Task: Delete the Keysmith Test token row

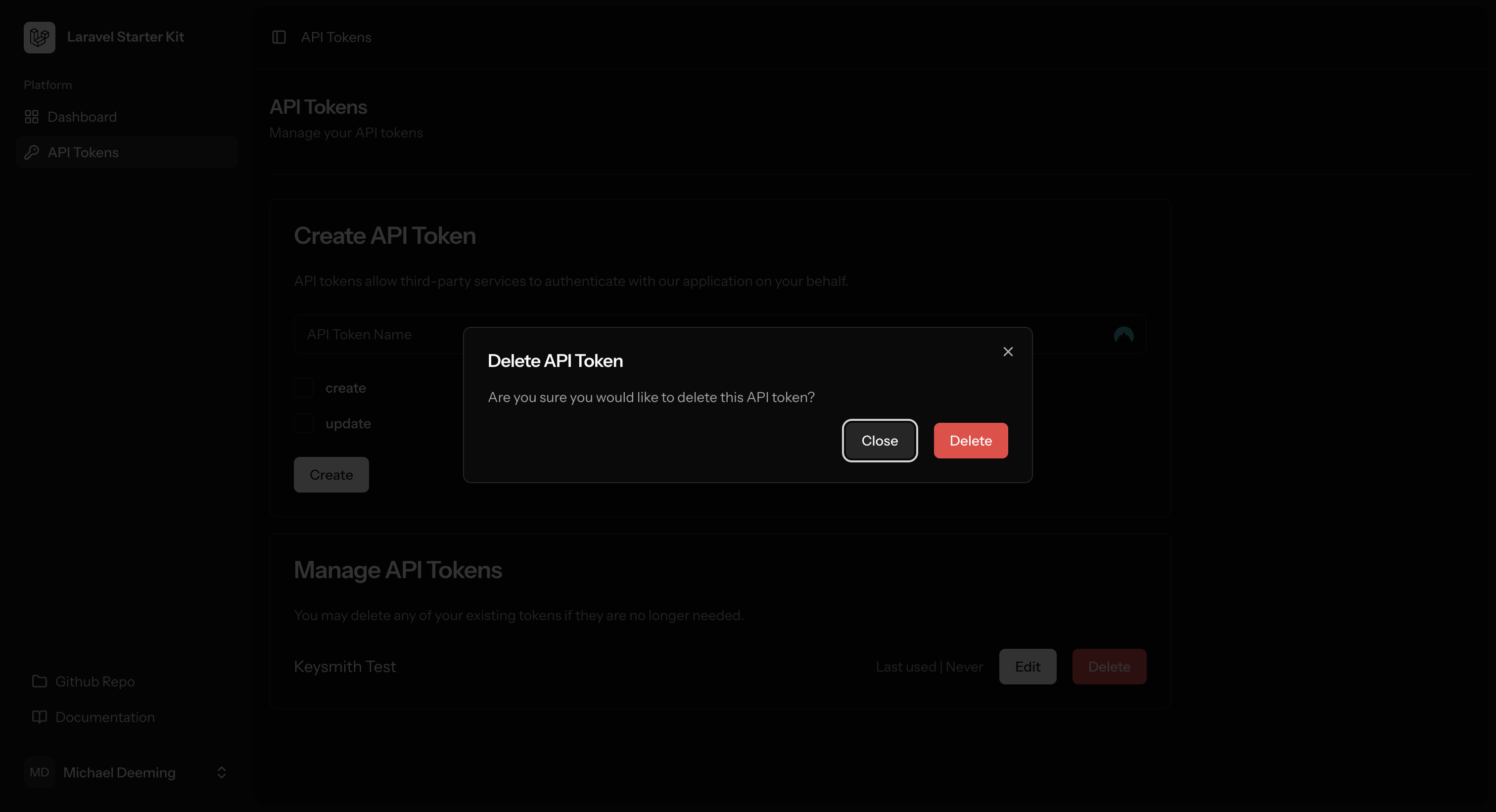Action: coord(1109,667)
